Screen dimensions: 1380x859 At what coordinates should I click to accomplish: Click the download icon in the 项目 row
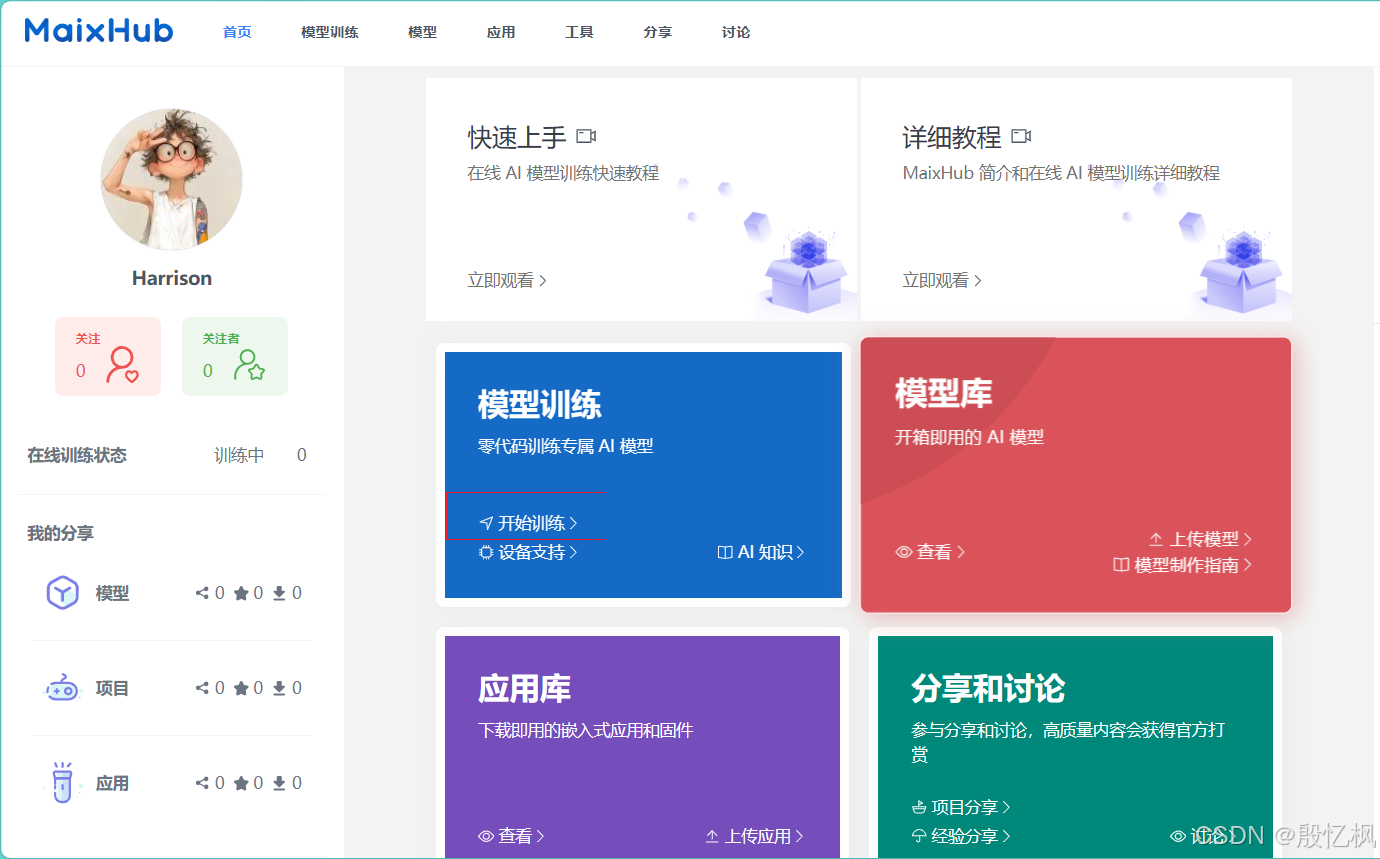[279, 688]
